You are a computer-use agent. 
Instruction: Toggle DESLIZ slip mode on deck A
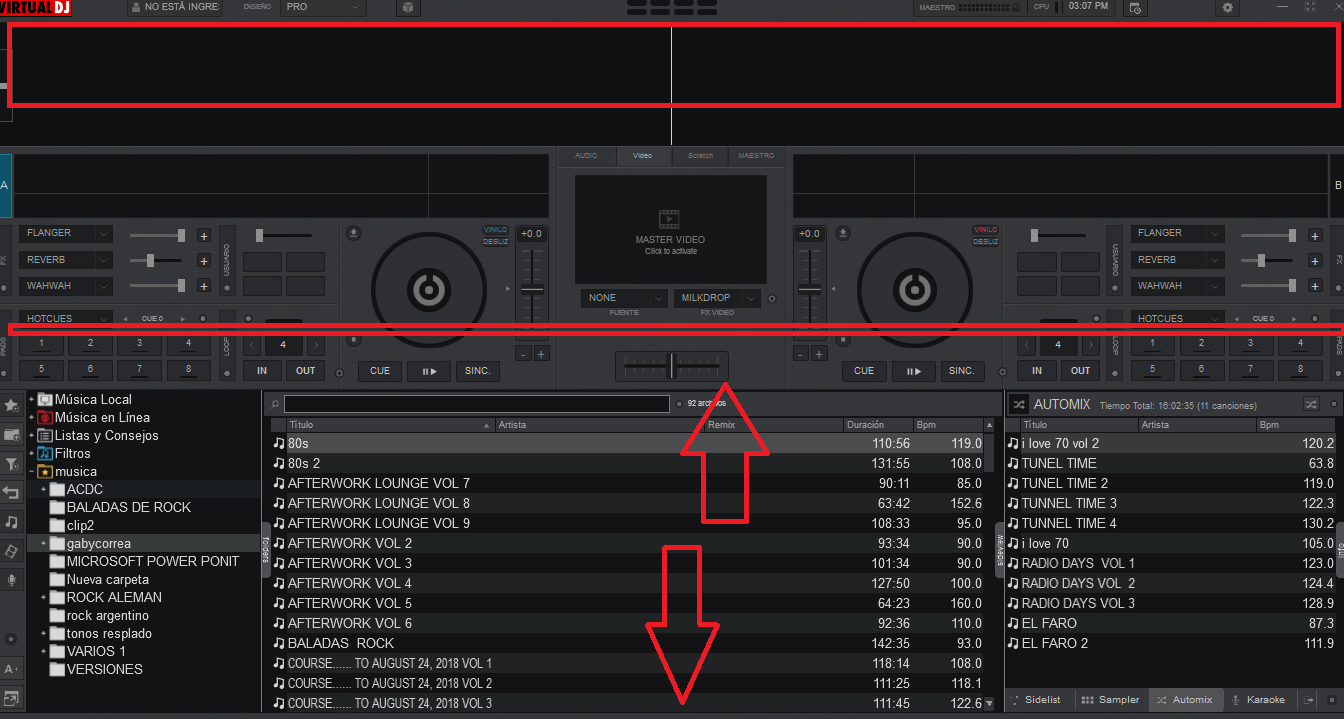tap(496, 241)
